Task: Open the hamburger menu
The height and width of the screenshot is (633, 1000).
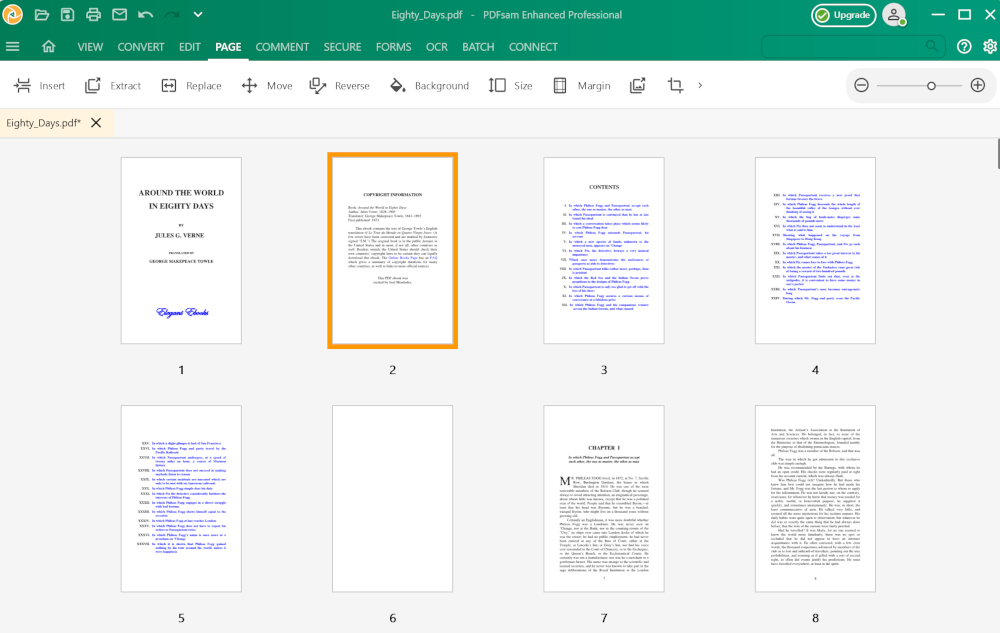Action: 13,47
